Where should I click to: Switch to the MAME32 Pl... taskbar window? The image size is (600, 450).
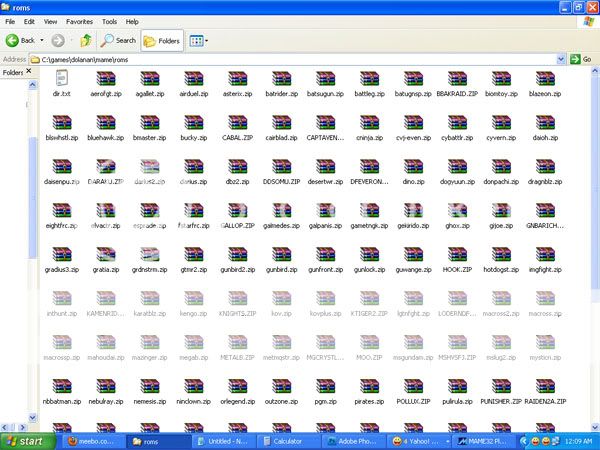483,442
